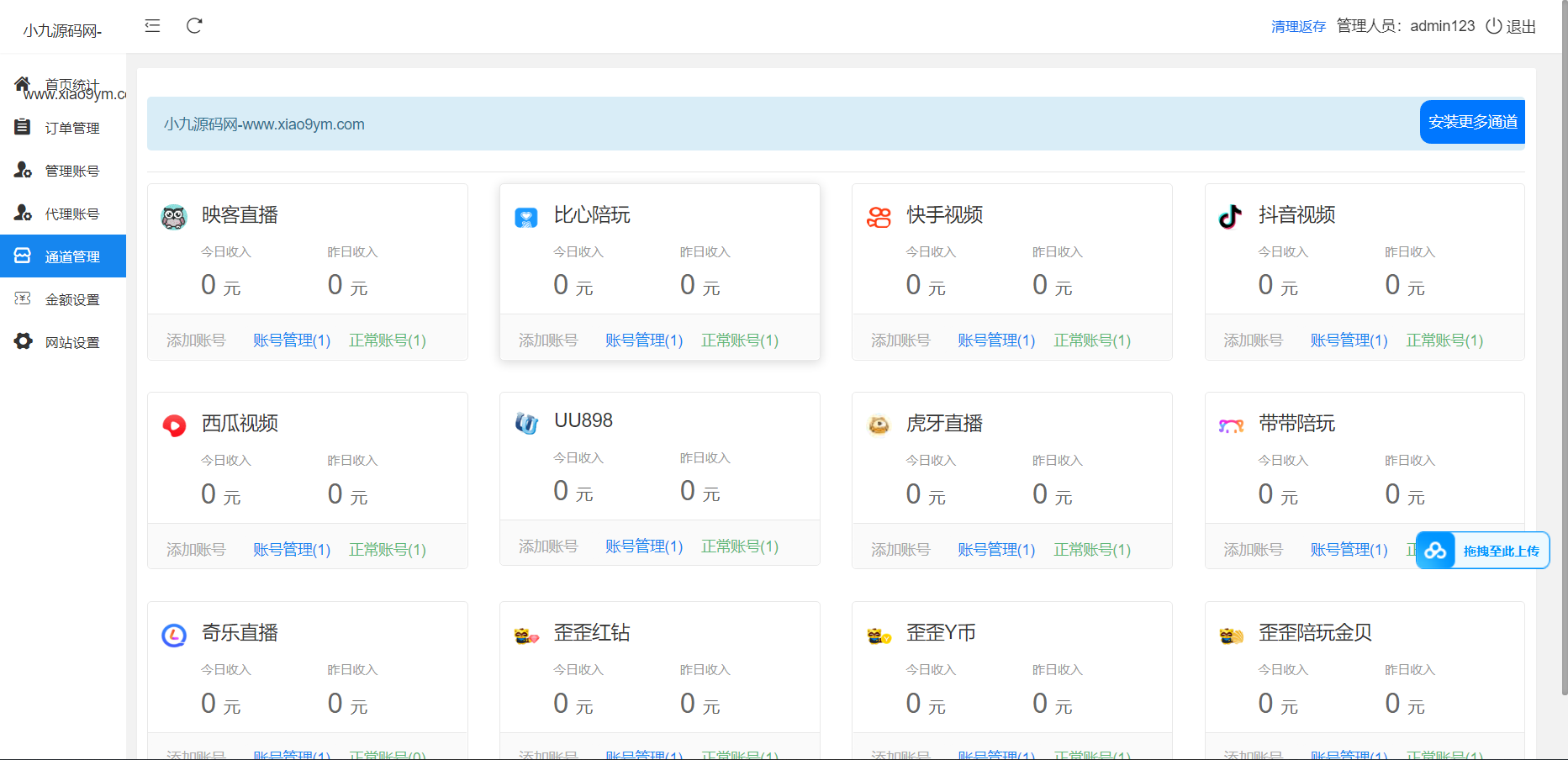Click the 歪歪Y币 logo icon

[879, 636]
